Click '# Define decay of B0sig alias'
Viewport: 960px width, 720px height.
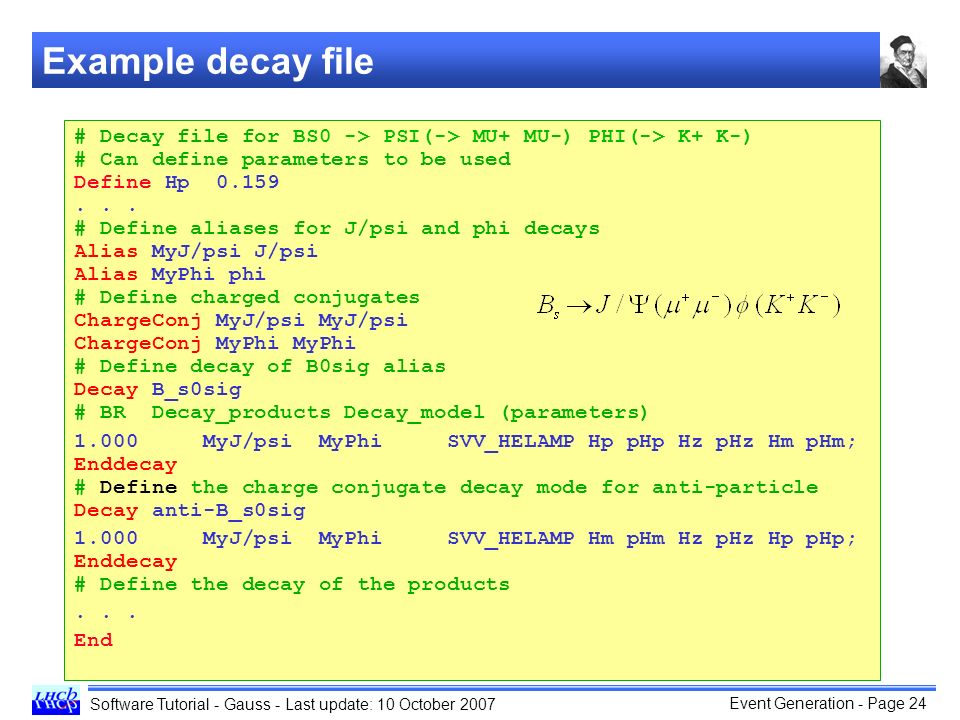[260, 367]
